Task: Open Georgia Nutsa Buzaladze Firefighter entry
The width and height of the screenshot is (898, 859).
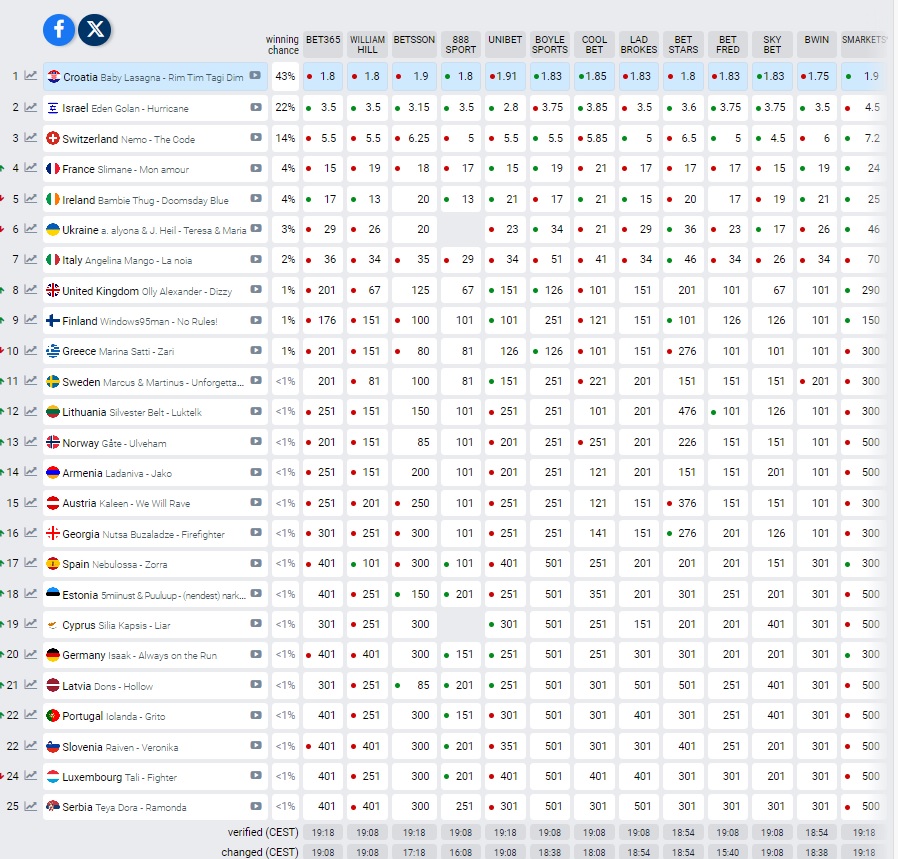Action: [155, 533]
